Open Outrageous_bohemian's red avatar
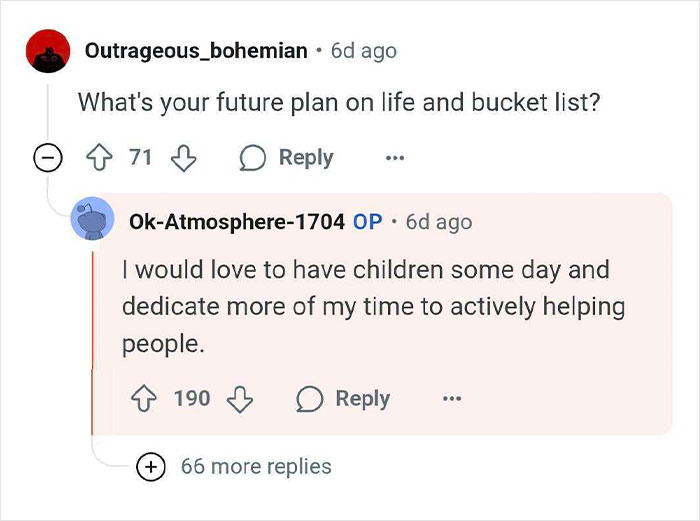 tap(48, 51)
